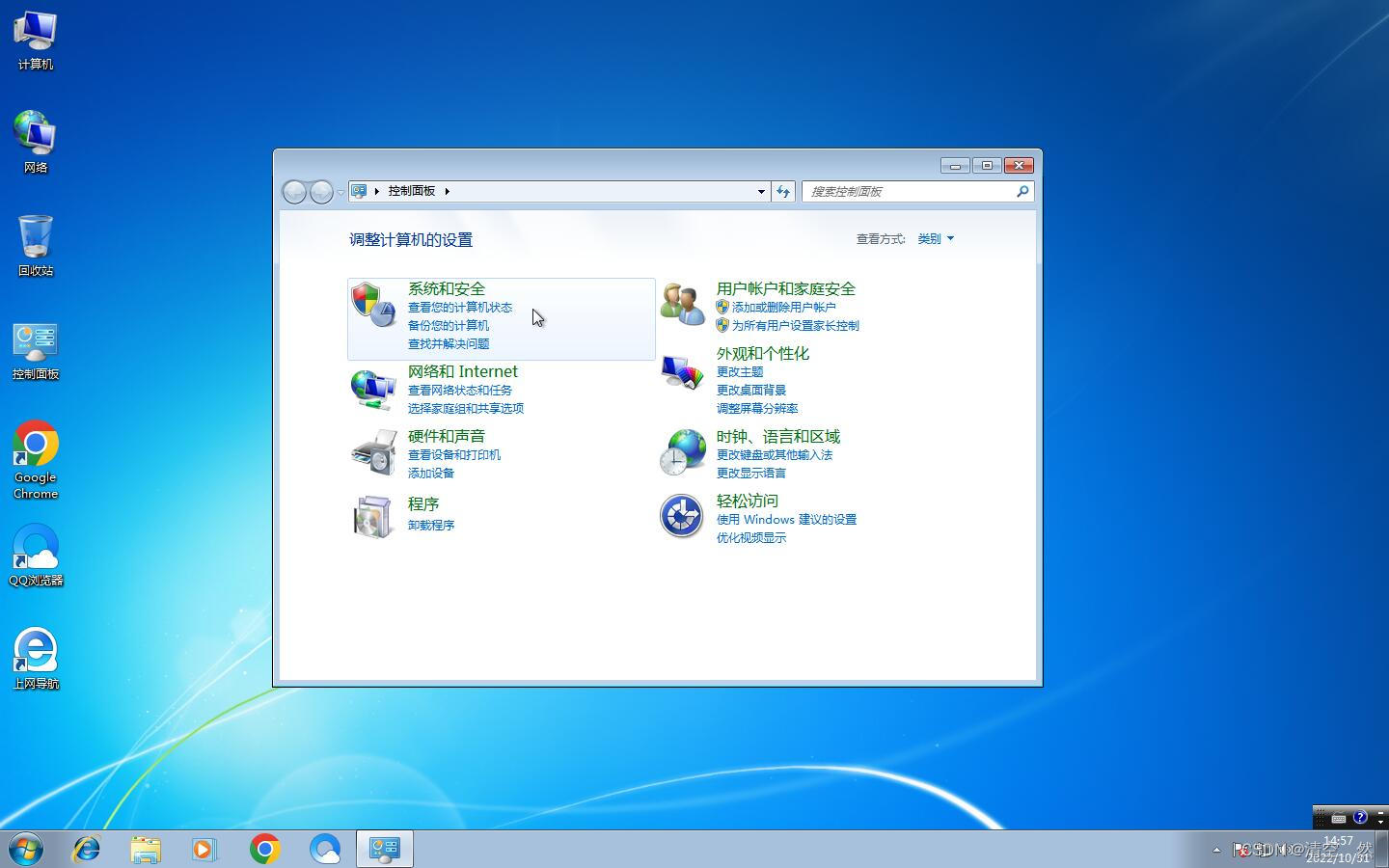Open the 网络和 Internet globe icon
Viewport: 1389px width, 868px height.
coord(373,388)
